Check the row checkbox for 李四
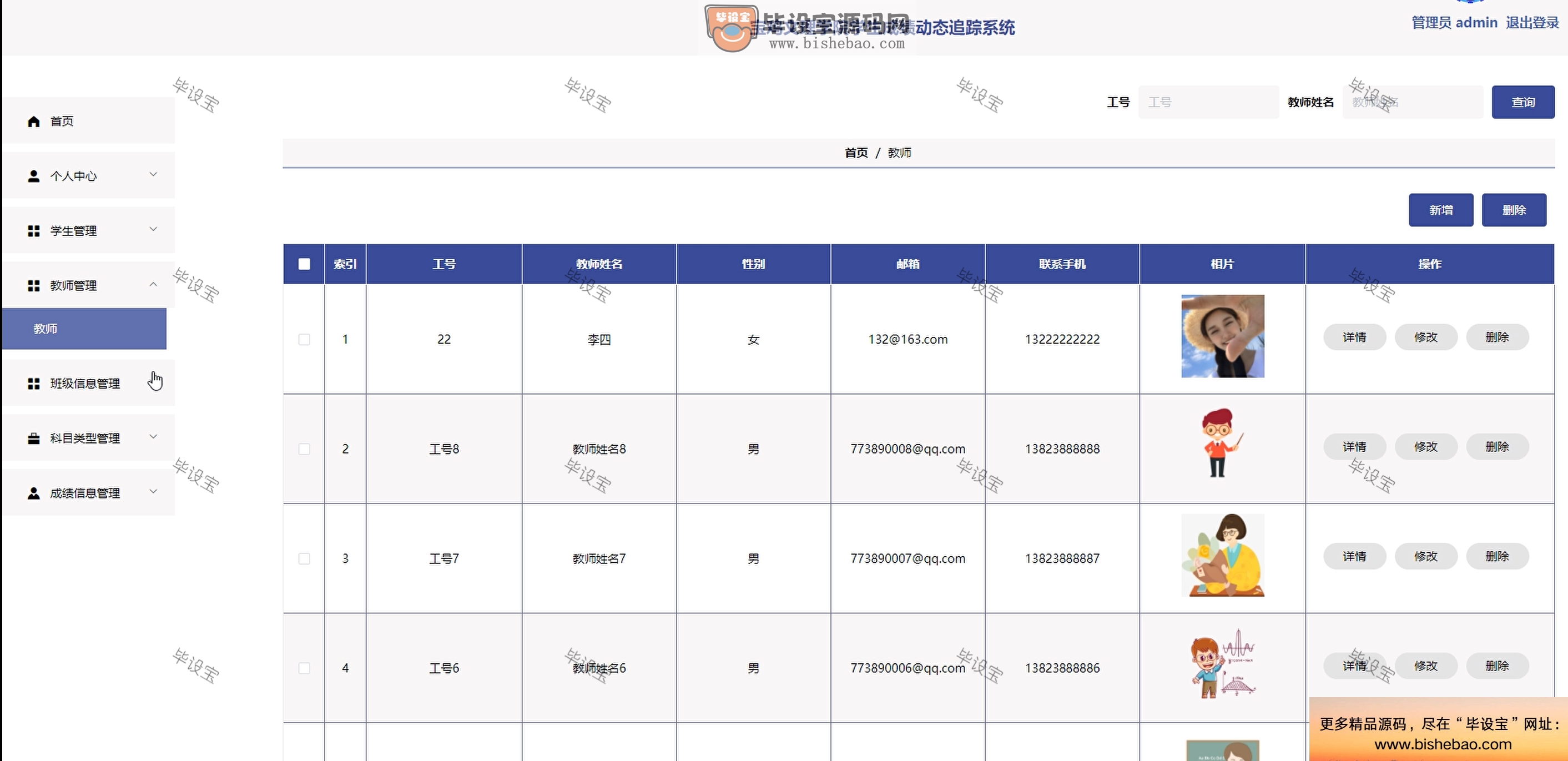The image size is (1568, 761). [304, 339]
